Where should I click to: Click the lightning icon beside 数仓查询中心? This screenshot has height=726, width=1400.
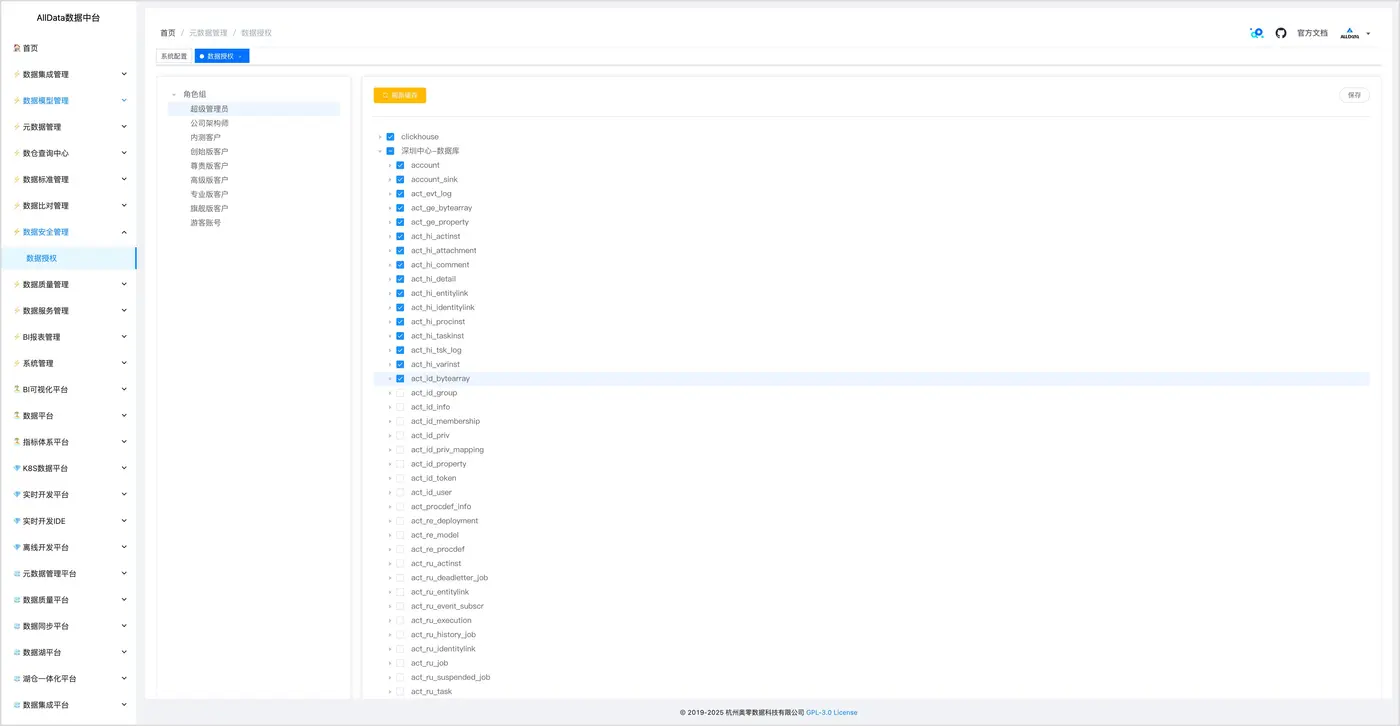pos(16,153)
